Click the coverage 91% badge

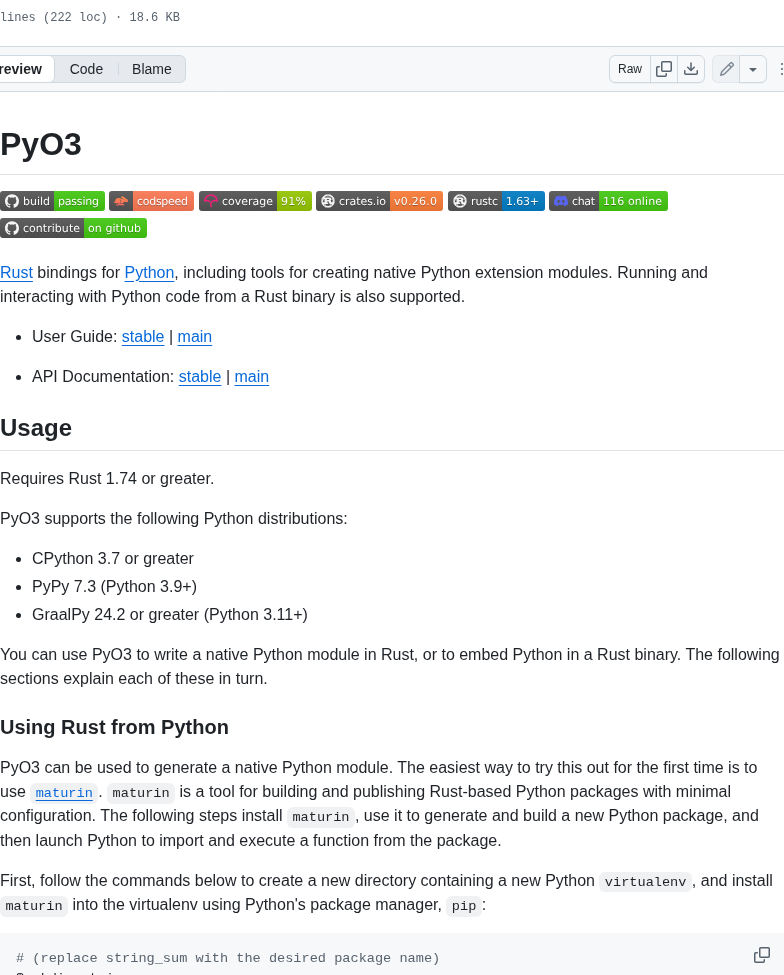click(255, 200)
